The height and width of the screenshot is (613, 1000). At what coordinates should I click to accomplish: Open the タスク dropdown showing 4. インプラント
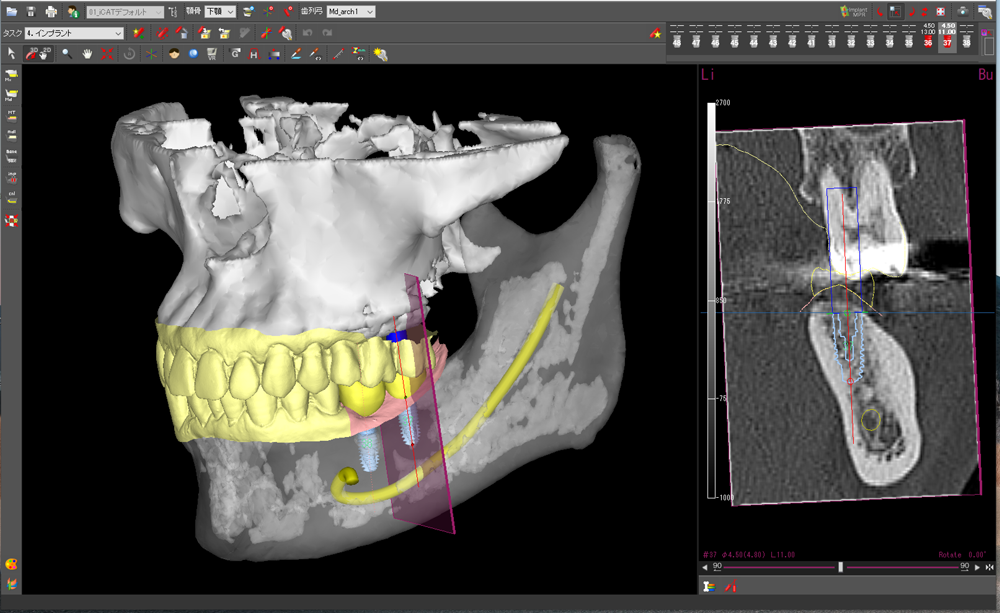click(74, 33)
